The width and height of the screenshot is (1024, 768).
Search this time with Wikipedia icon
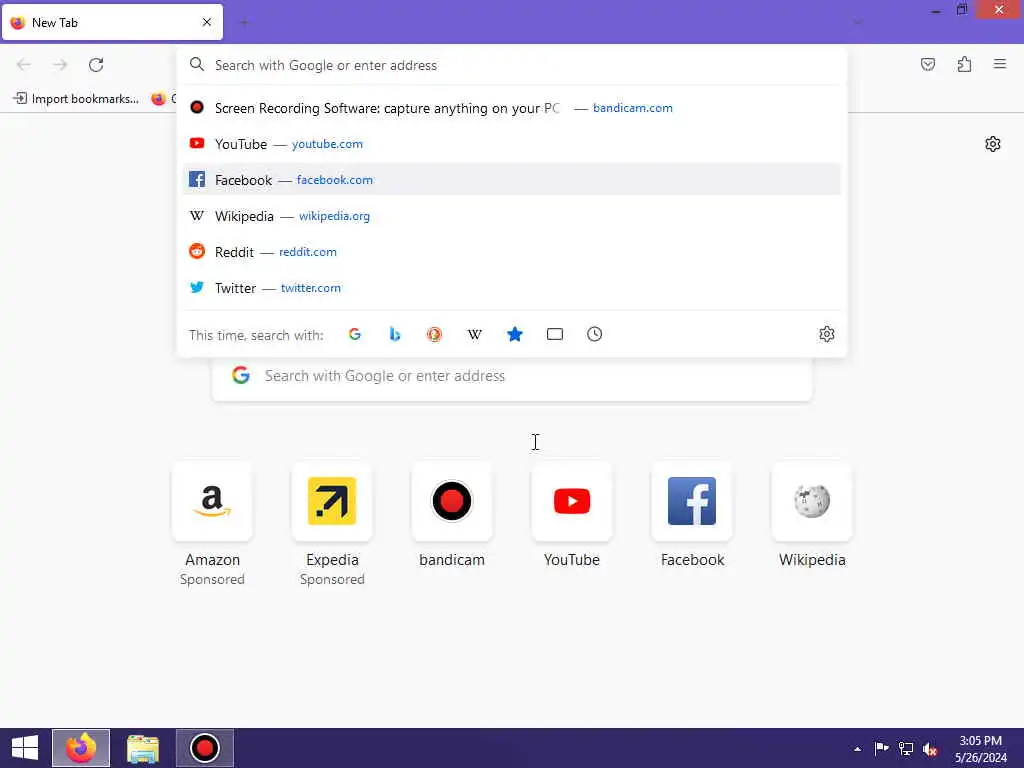pyautogui.click(x=475, y=334)
